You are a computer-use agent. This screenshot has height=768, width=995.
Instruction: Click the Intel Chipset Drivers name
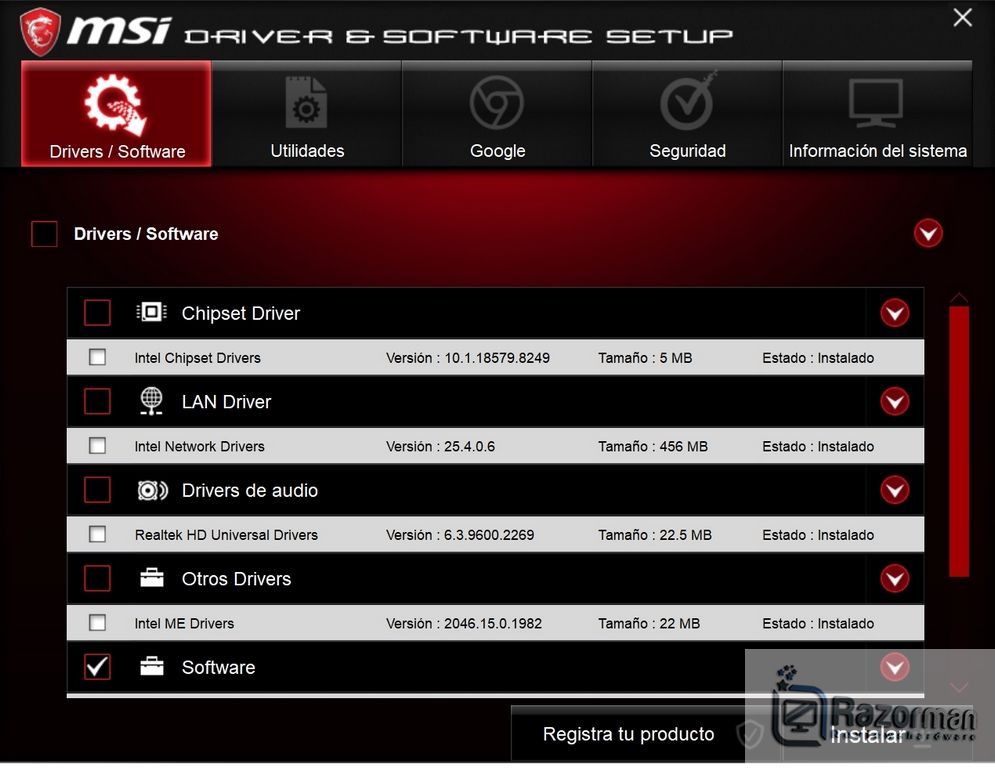tap(197, 358)
